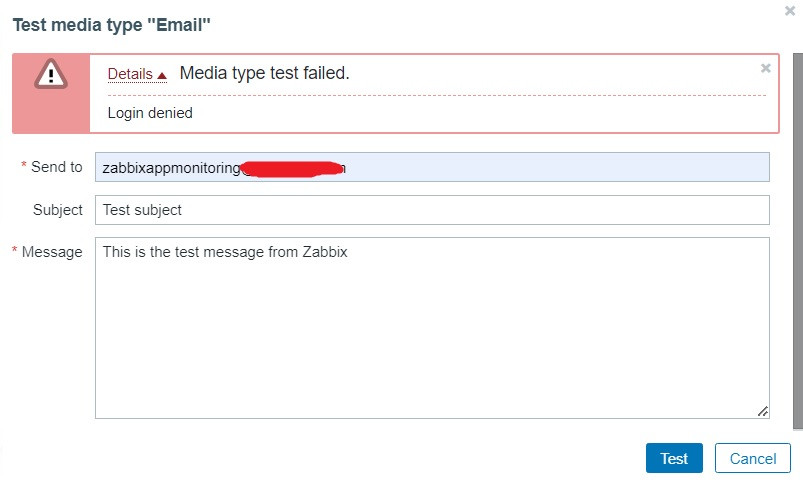Click the dialog's vertical scrollbar
803x491 pixels.
(x=797, y=250)
